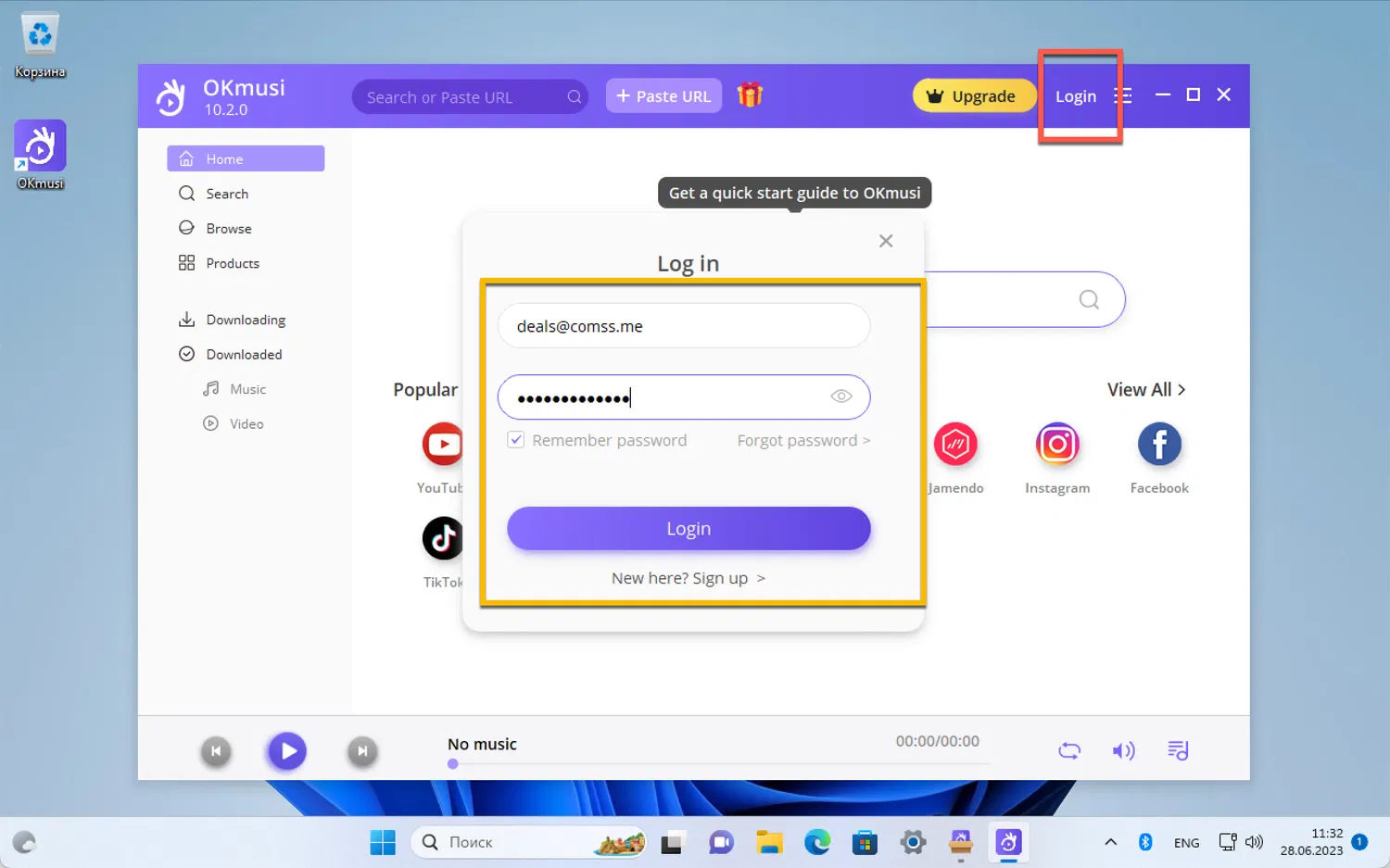Start playback with play button

pos(288,751)
